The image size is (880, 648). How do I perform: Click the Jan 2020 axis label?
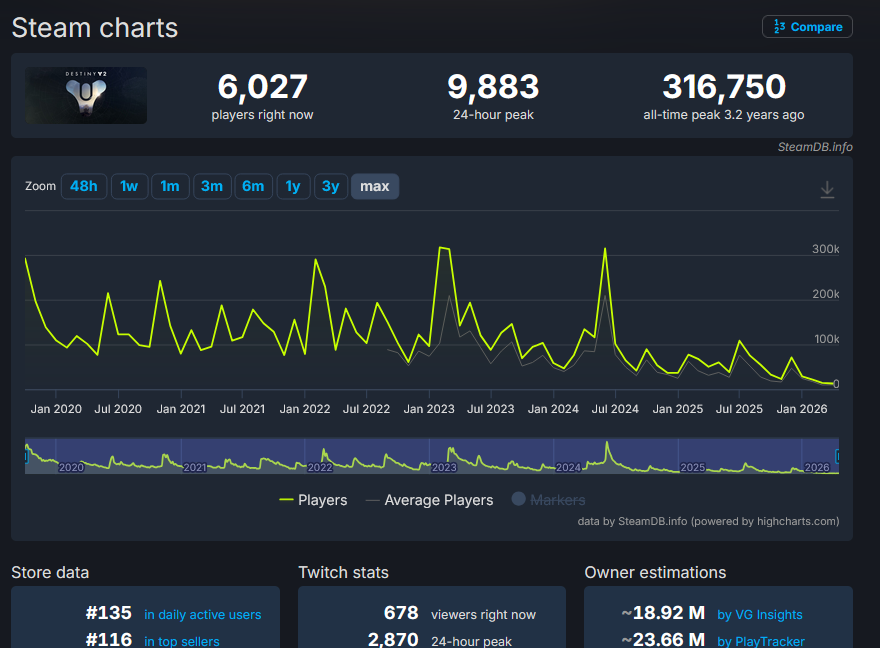coord(56,409)
